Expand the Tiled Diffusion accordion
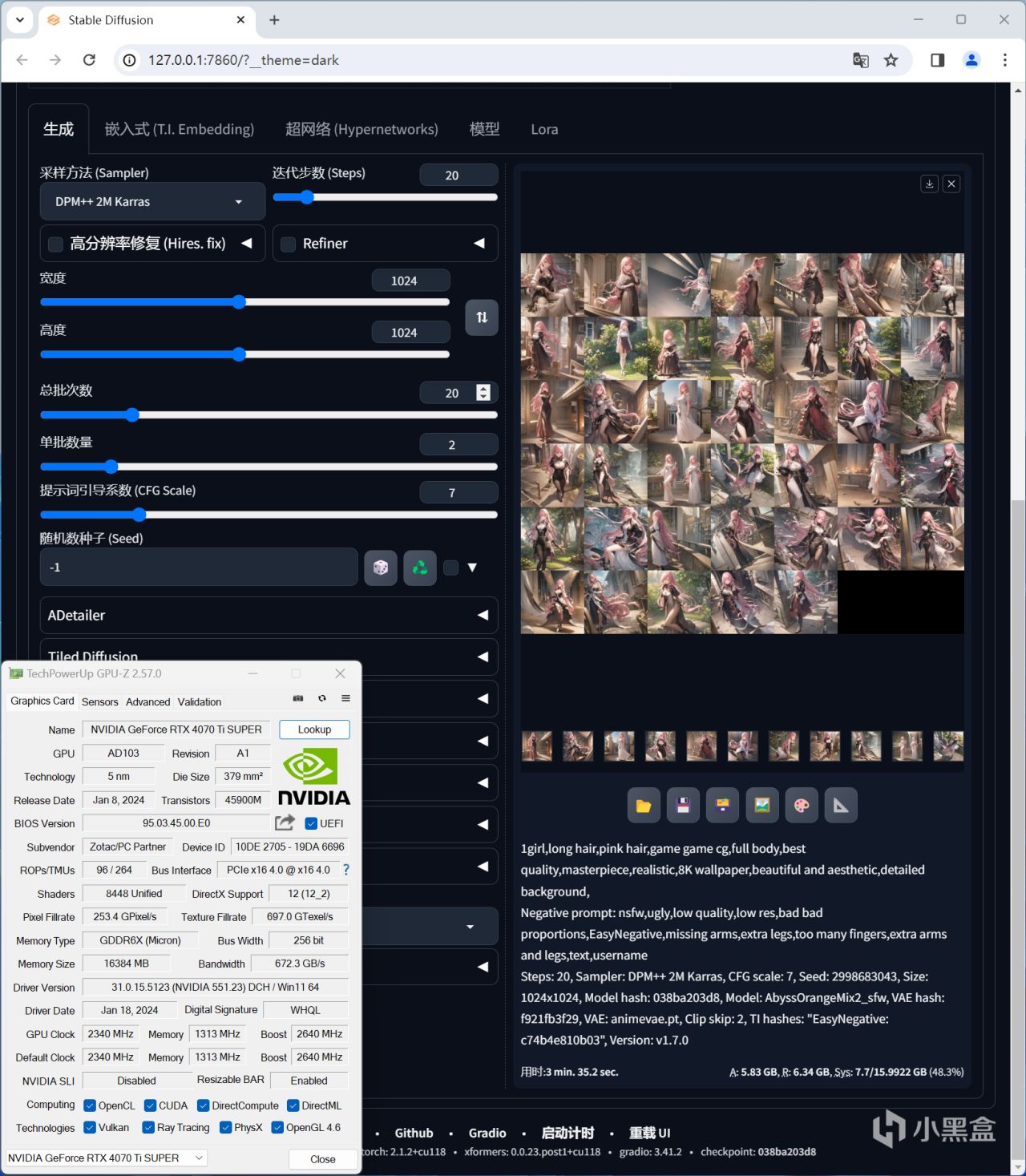Screen dimensions: 1026x1176 click(x=269, y=656)
